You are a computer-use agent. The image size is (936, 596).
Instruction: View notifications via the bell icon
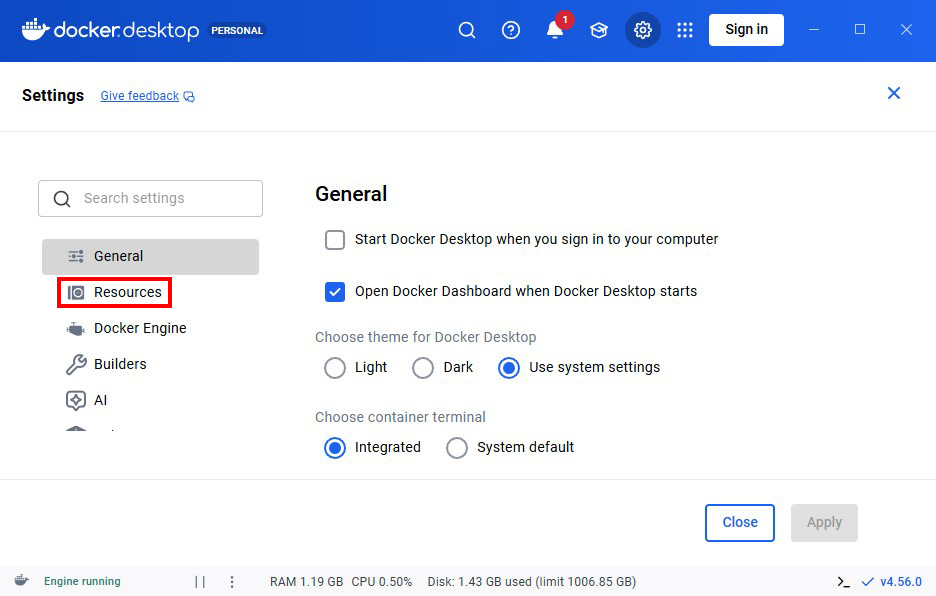[554, 30]
